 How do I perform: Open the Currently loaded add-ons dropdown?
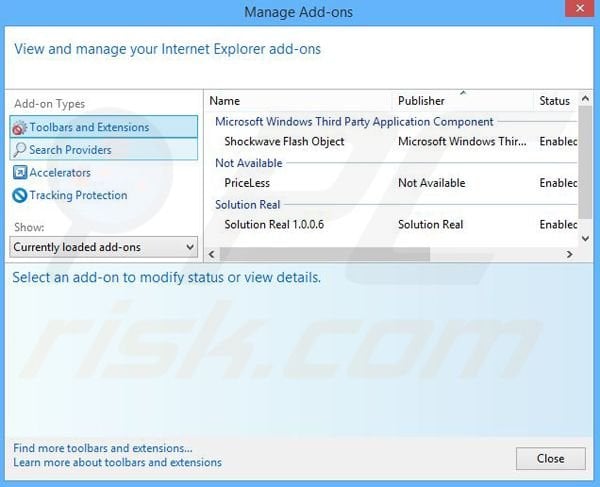coord(104,247)
